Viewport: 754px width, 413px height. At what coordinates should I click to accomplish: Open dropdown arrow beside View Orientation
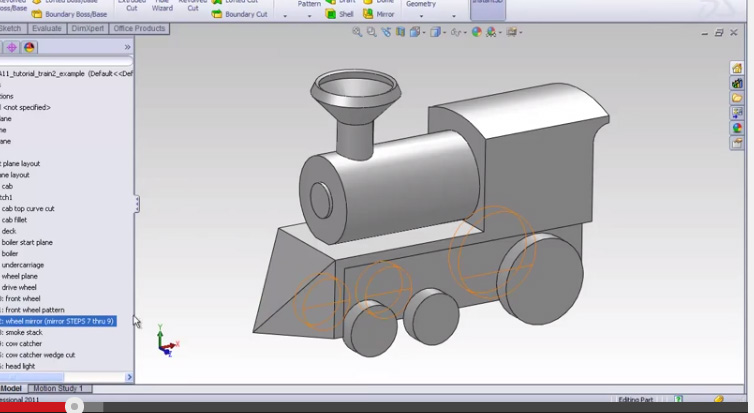point(423,33)
